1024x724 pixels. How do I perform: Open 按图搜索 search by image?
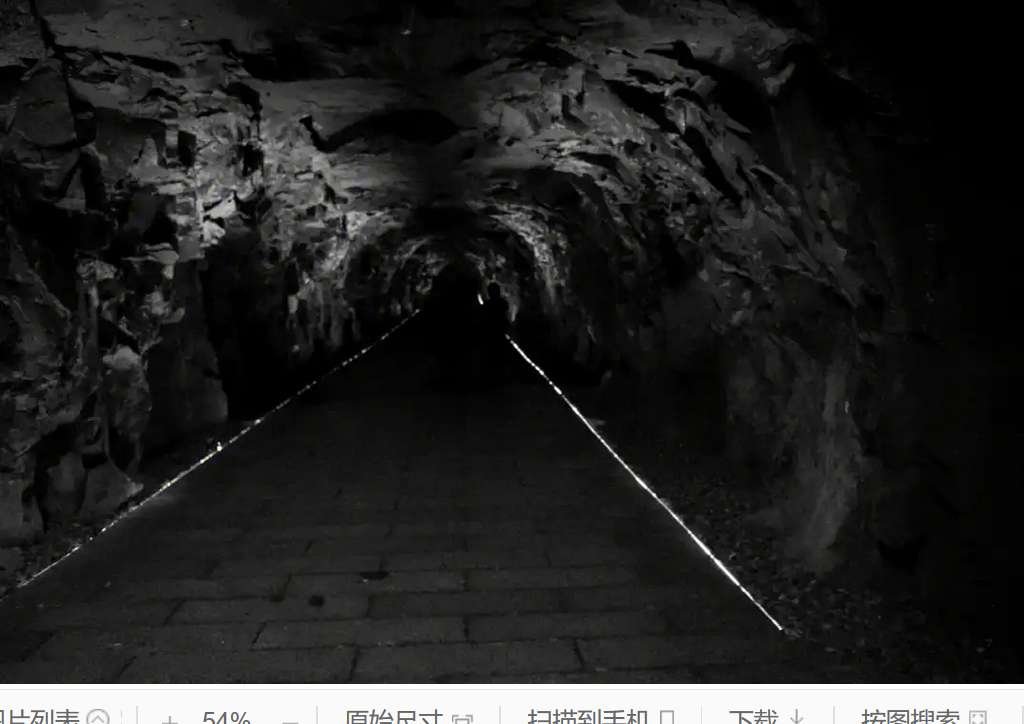pos(910,718)
